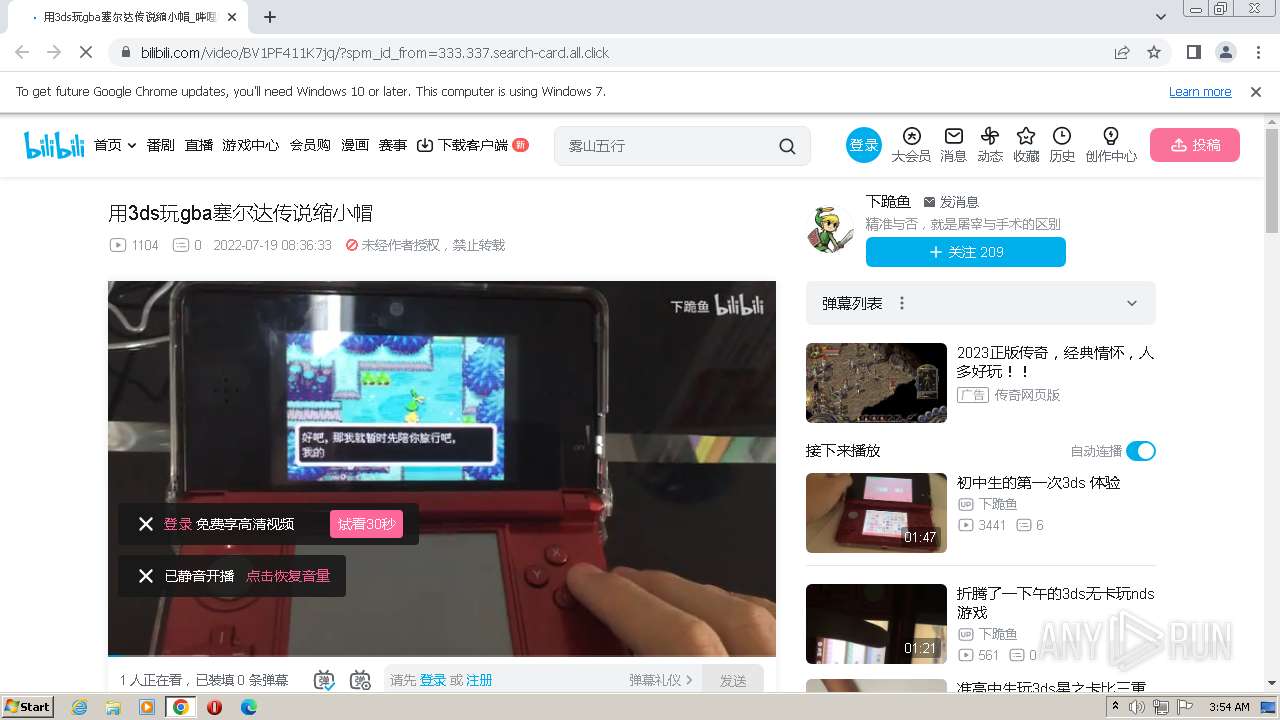Open 初中生的第一次3ds 体验 video title
The image size is (1280, 720).
click(1038, 482)
